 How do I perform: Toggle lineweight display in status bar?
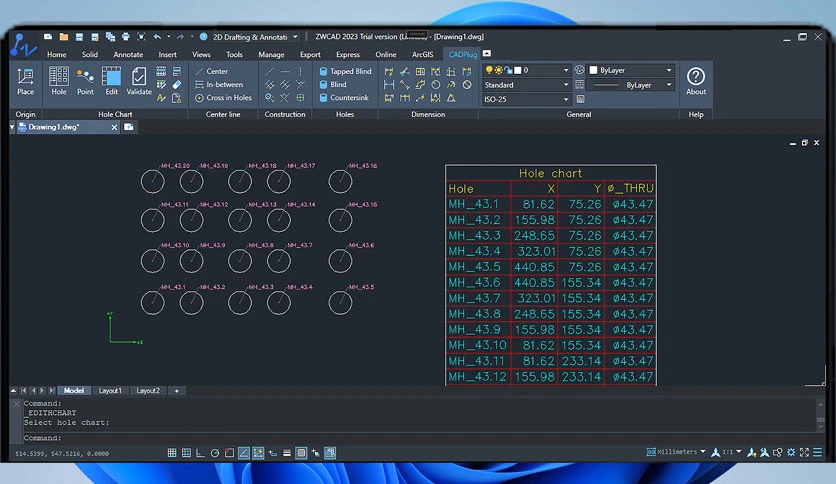287,453
